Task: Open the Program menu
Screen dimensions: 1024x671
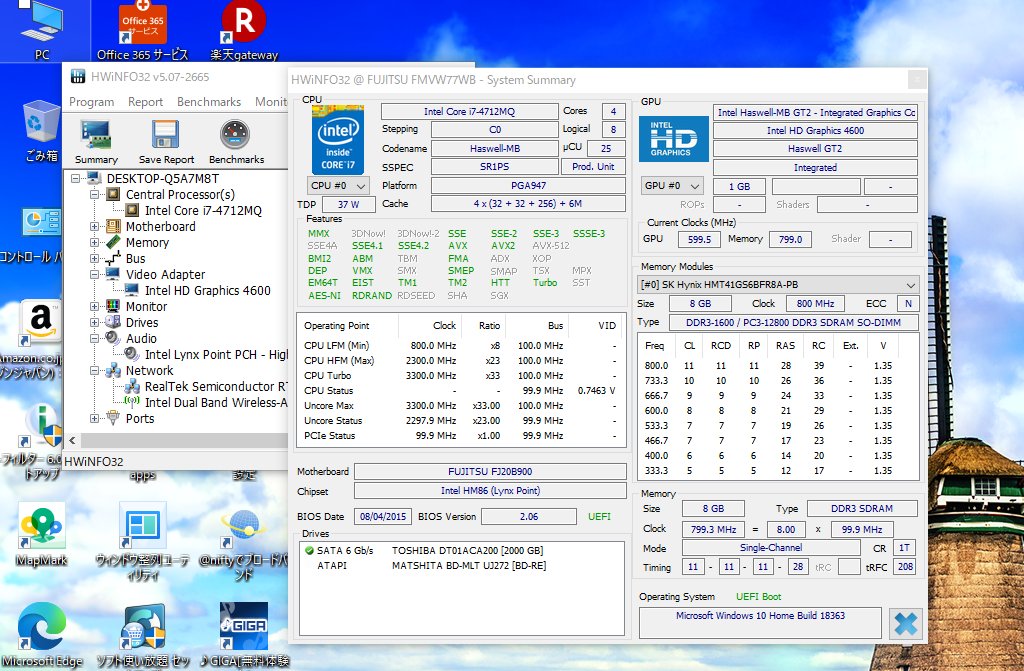Action: click(x=91, y=102)
